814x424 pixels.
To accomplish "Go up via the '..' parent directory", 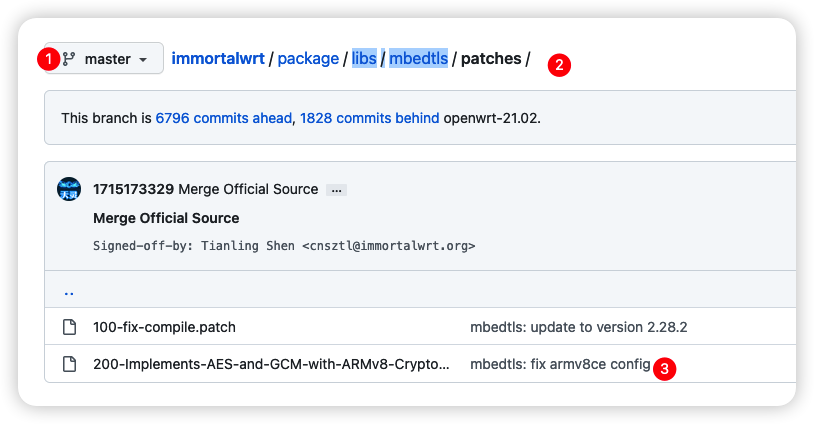I will coord(69,292).
